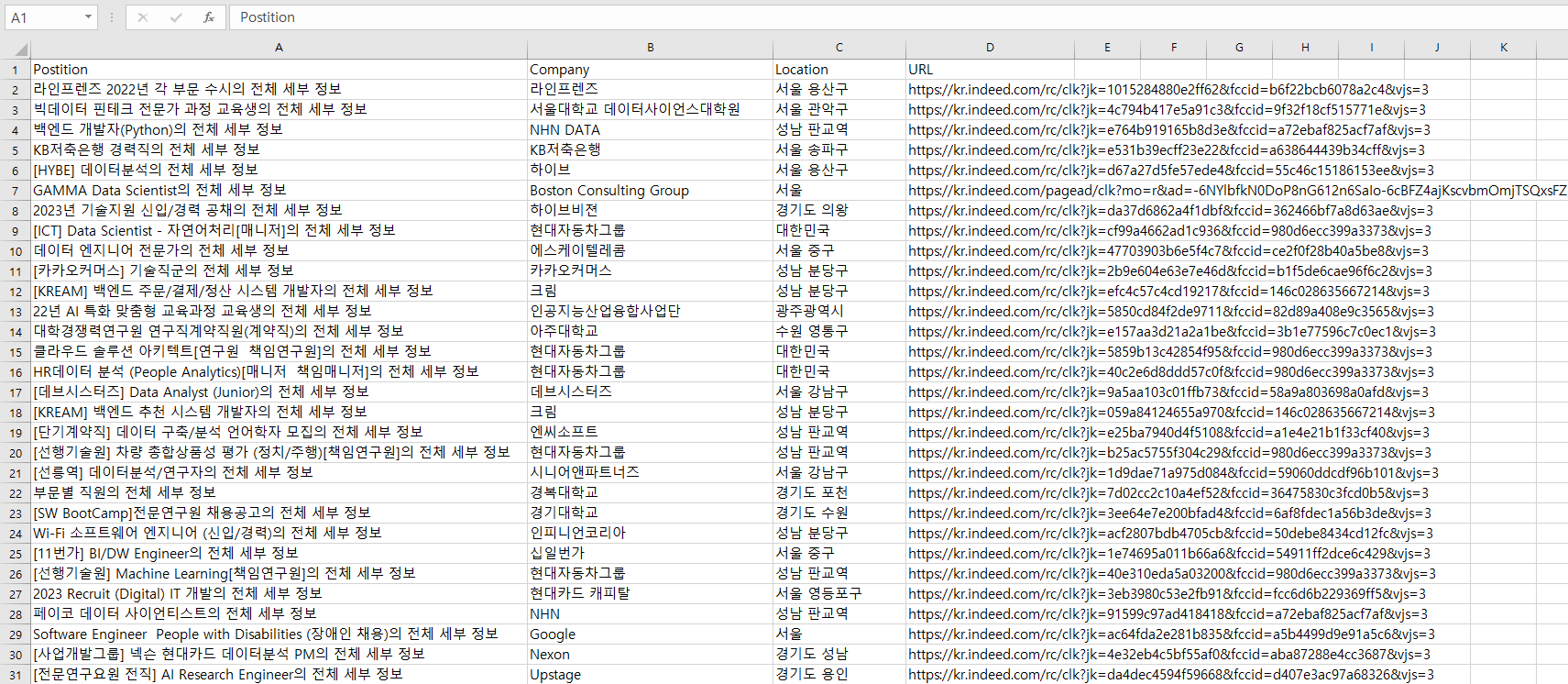The image size is (1568, 684).
Task: Select column E header
Action: (1107, 49)
